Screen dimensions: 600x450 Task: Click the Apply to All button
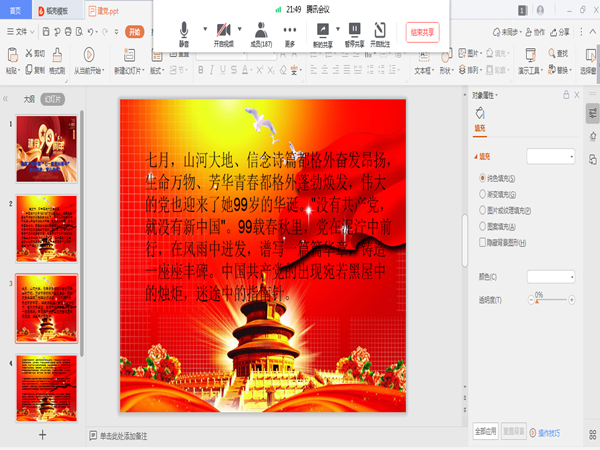tap(486, 432)
